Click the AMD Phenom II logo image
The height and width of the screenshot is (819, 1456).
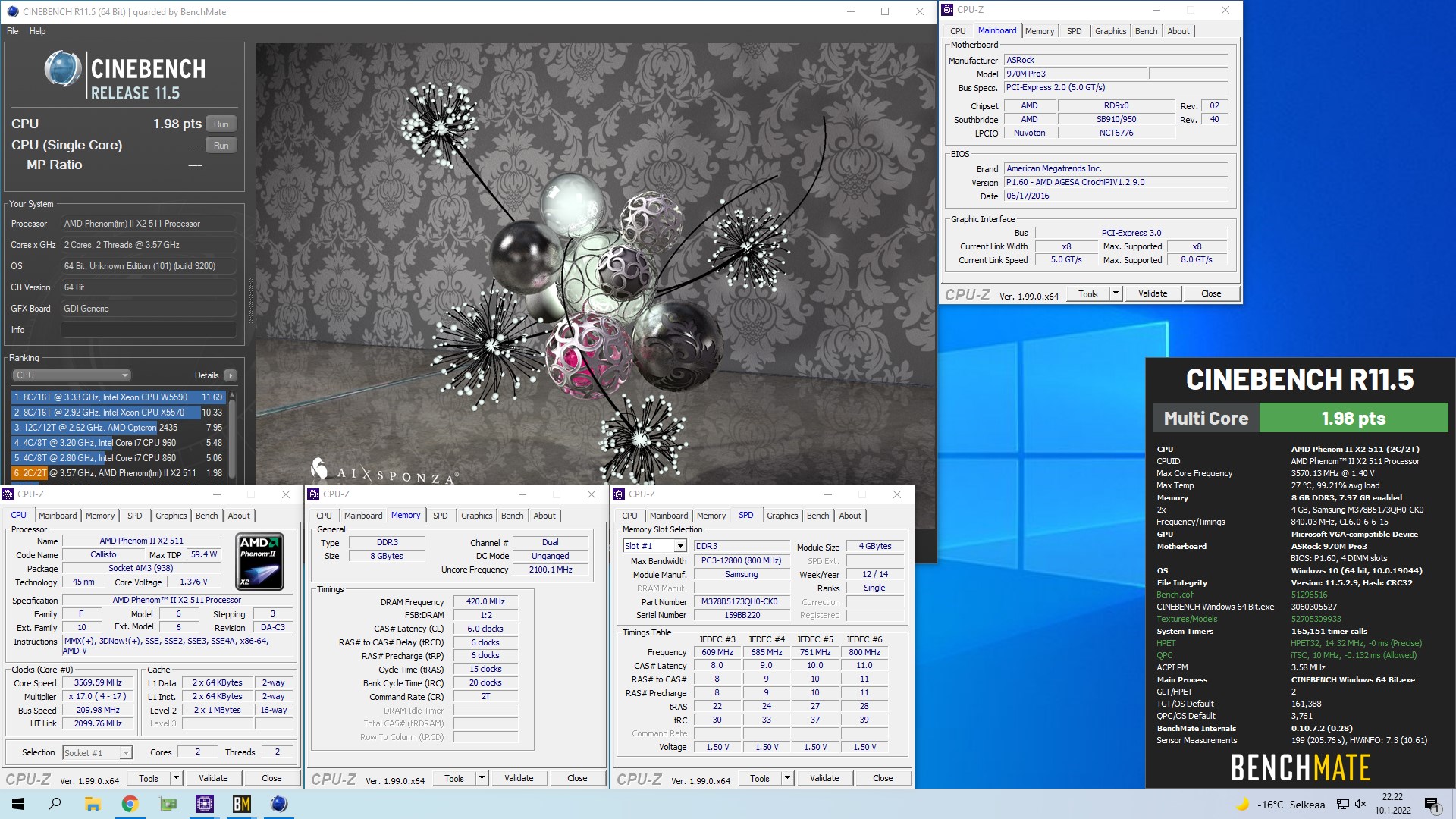[x=260, y=562]
